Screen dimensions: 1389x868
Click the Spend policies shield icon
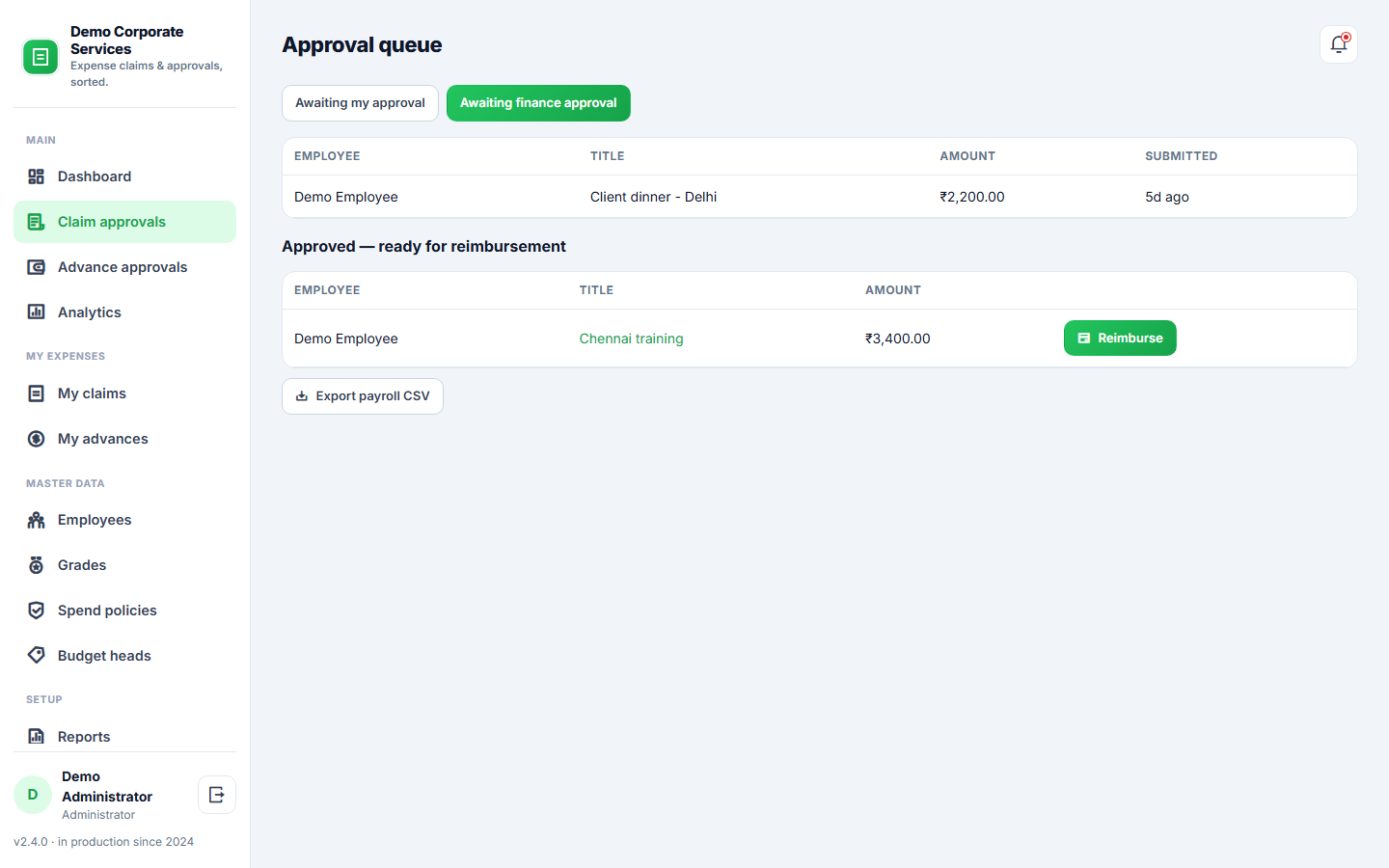(x=37, y=610)
